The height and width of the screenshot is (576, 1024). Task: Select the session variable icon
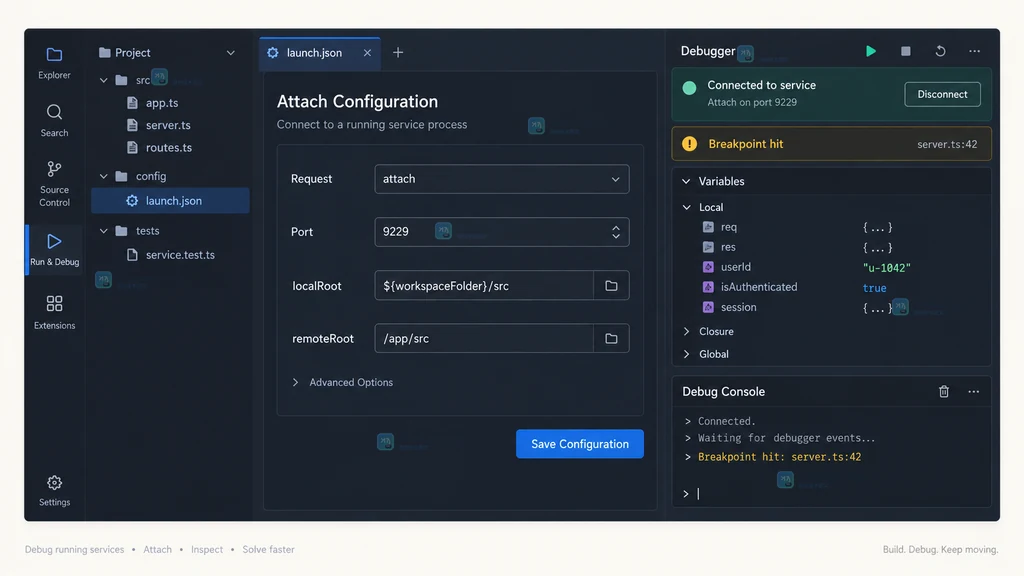(708, 307)
